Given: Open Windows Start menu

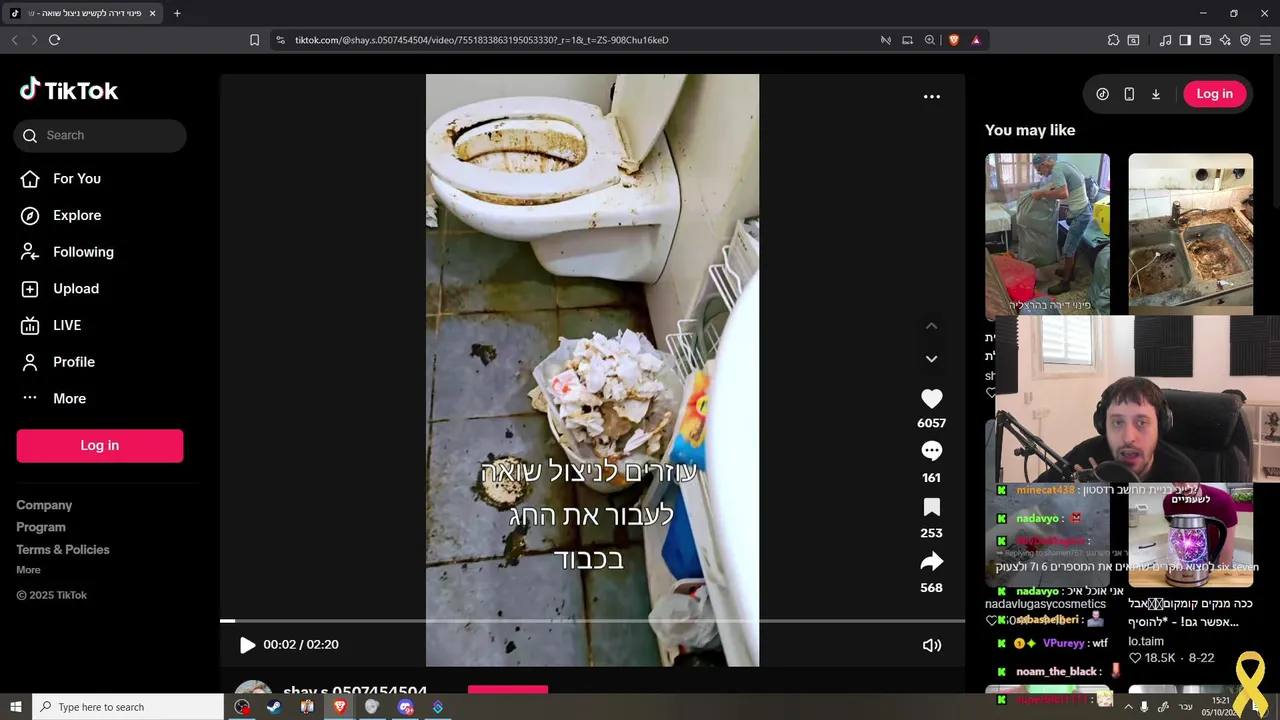Looking at the screenshot, I should point(15,707).
